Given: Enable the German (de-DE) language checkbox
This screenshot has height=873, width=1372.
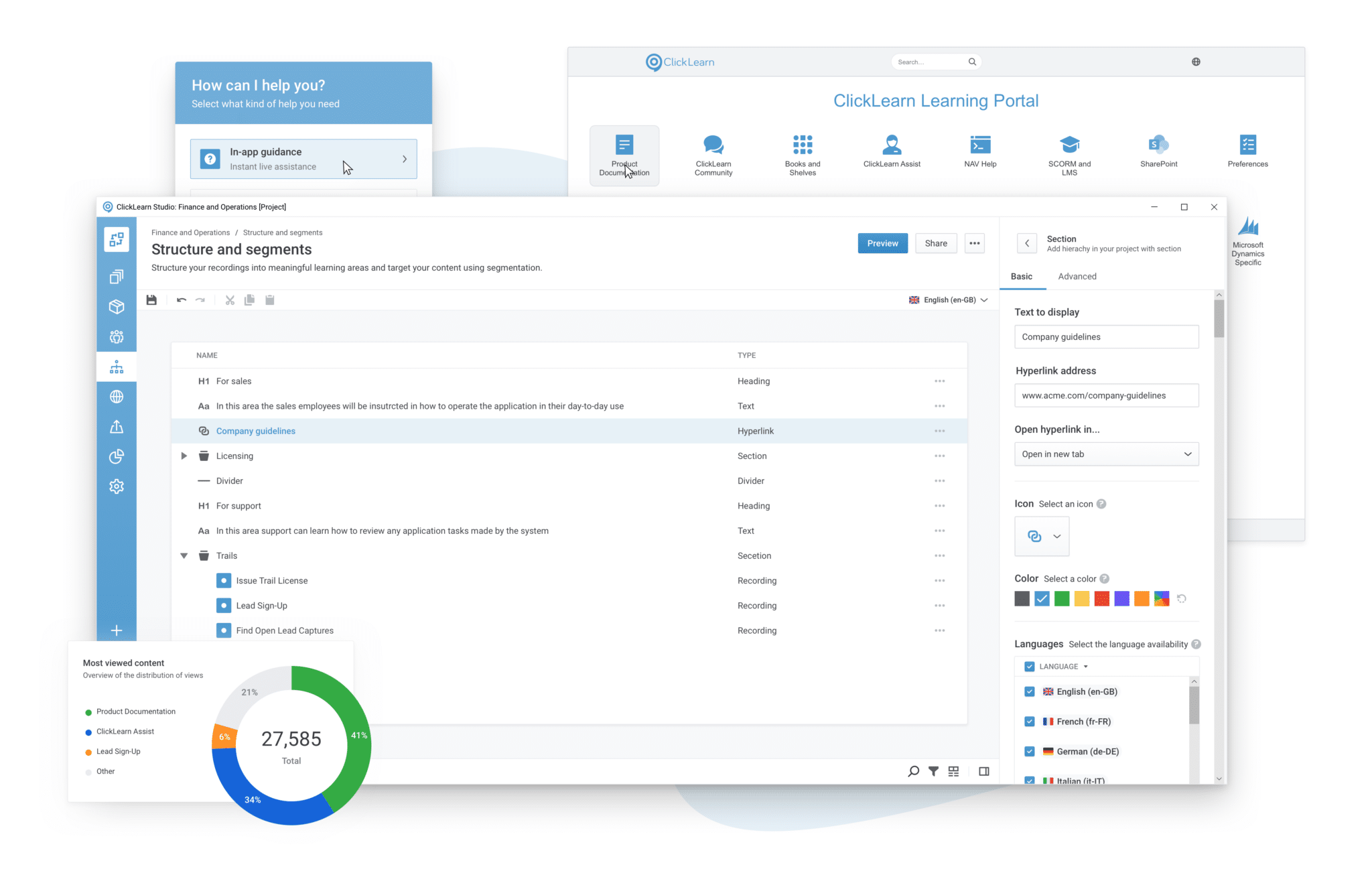Looking at the screenshot, I should (1029, 751).
